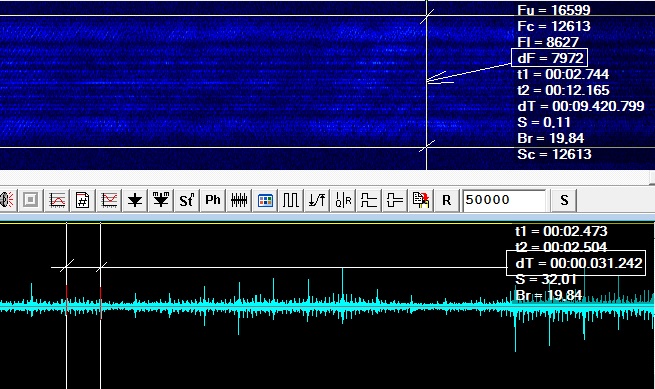Click the document with hash symbol icon
The width and height of the screenshot is (655, 389).
pyautogui.click(x=83, y=200)
